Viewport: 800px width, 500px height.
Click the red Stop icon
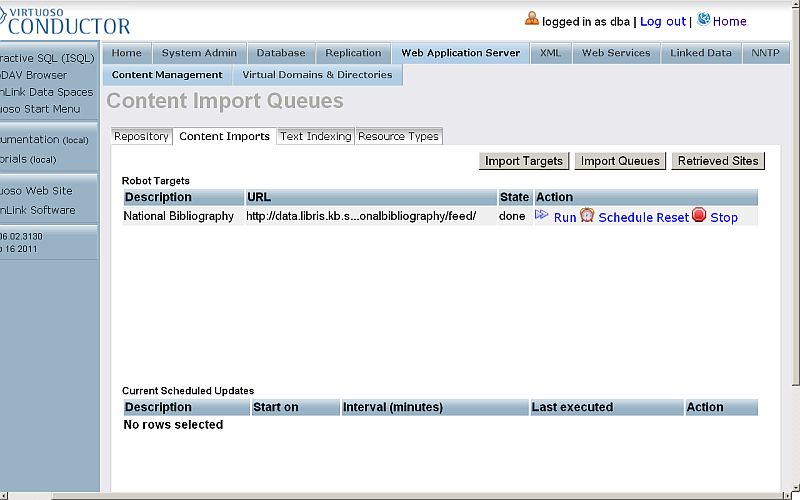pyautogui.click(x=699, y=215)
